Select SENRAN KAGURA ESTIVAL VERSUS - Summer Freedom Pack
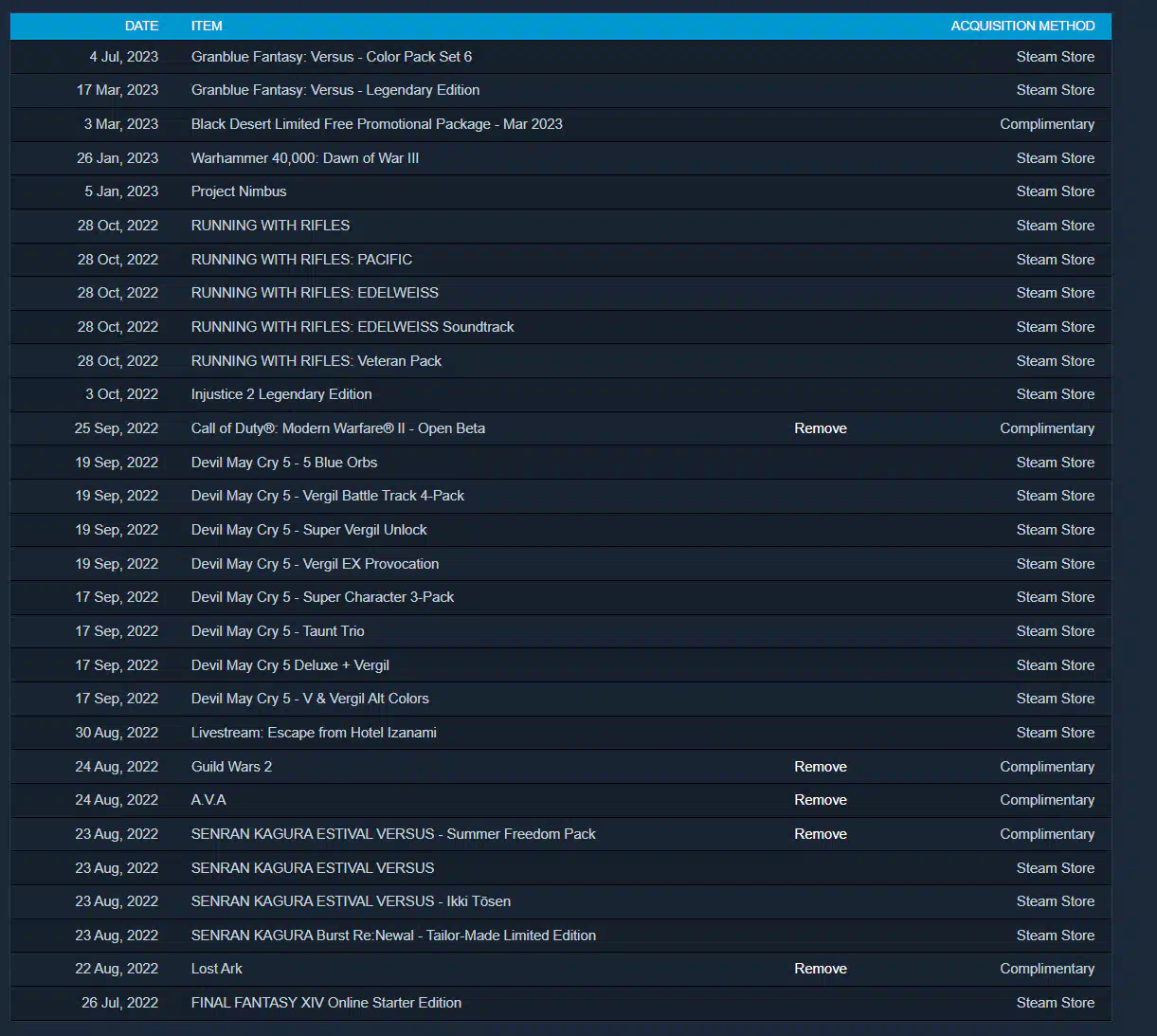This screenshot has width=1157, height=1036. tap(393, 834)
